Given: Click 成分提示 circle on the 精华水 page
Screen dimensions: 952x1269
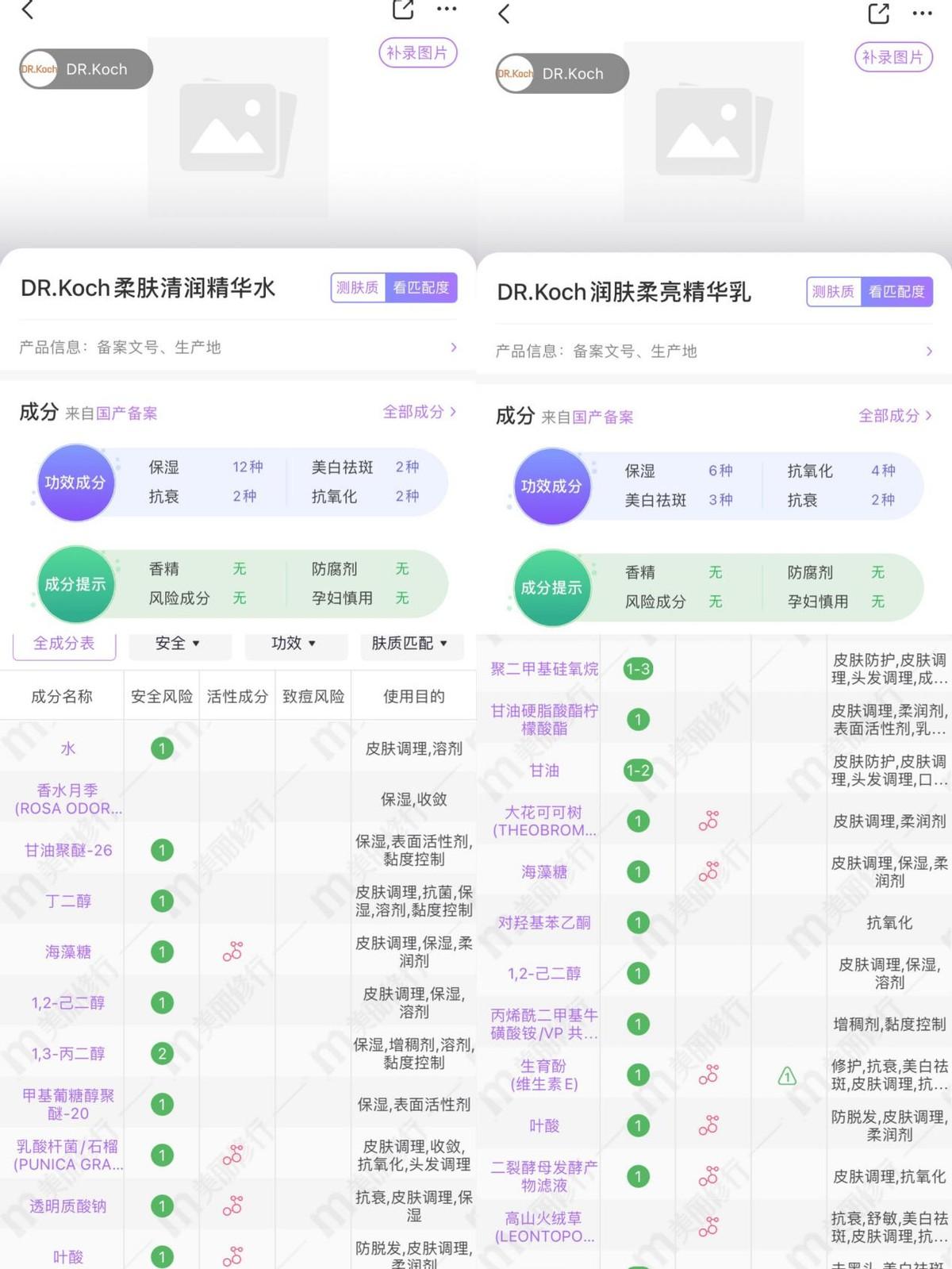Looking at the screenshot, I should 75,584.
